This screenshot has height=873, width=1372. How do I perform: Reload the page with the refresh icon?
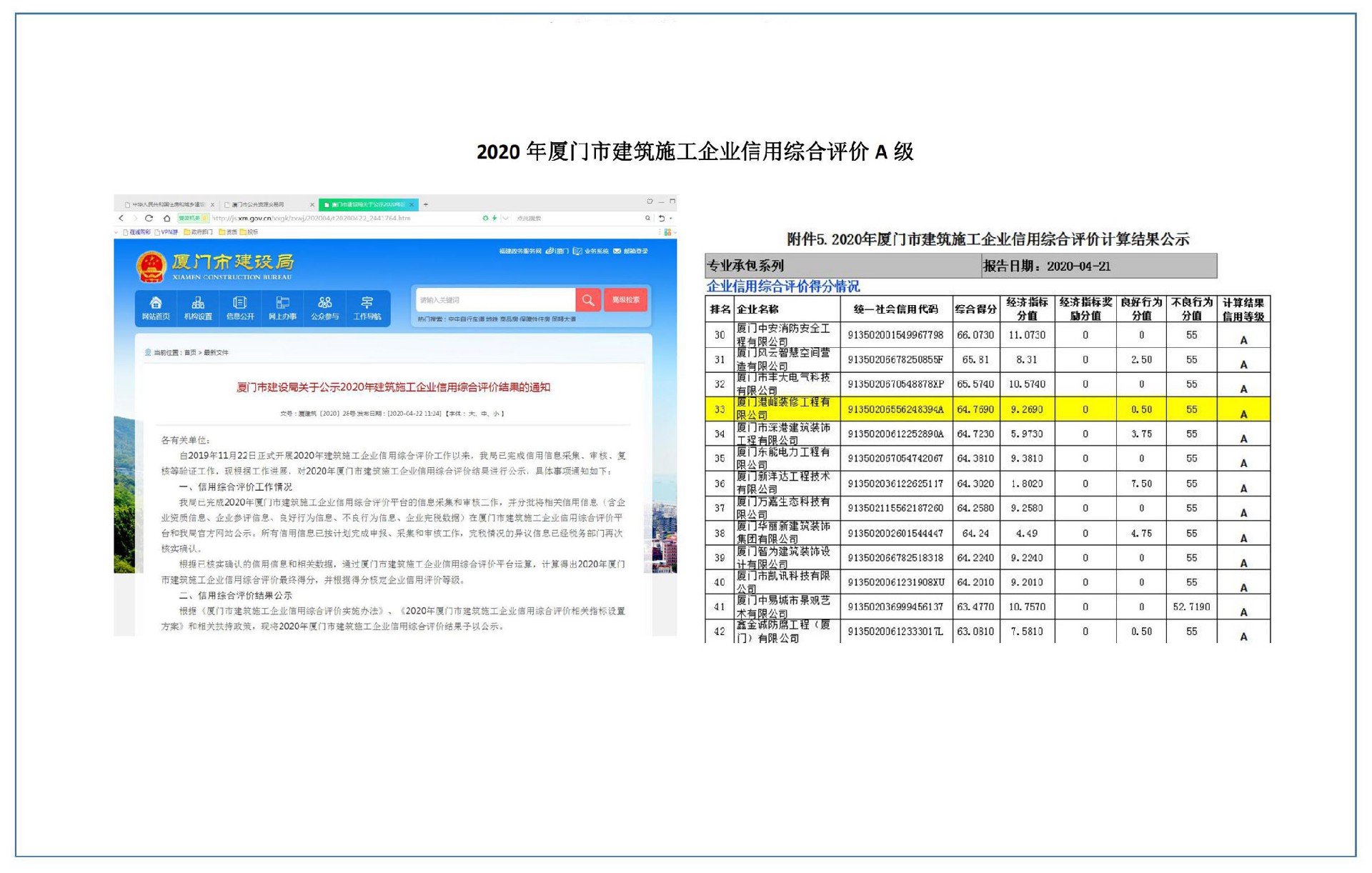click(149, 218)
